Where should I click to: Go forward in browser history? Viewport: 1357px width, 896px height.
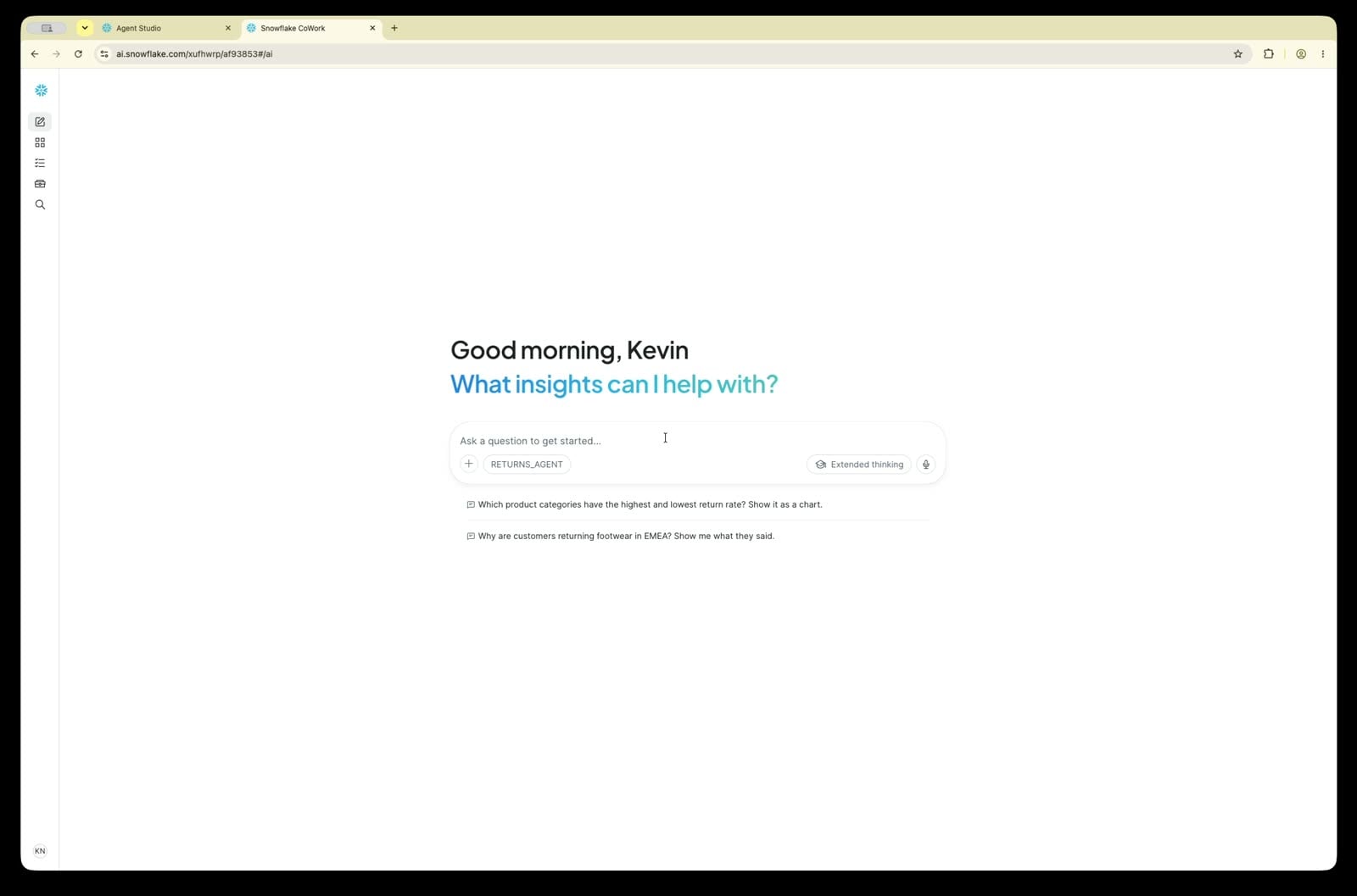click(x=56, y=53)
